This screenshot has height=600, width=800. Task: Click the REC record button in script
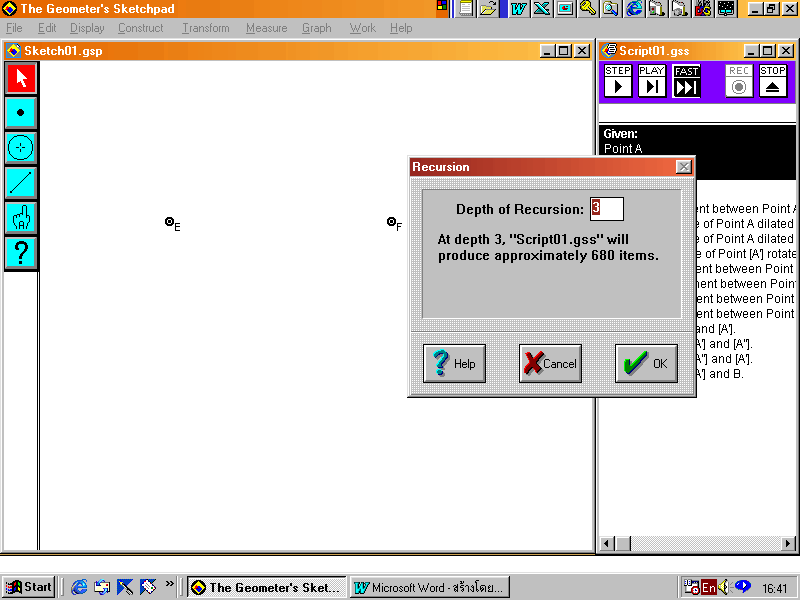click(739, 81)
